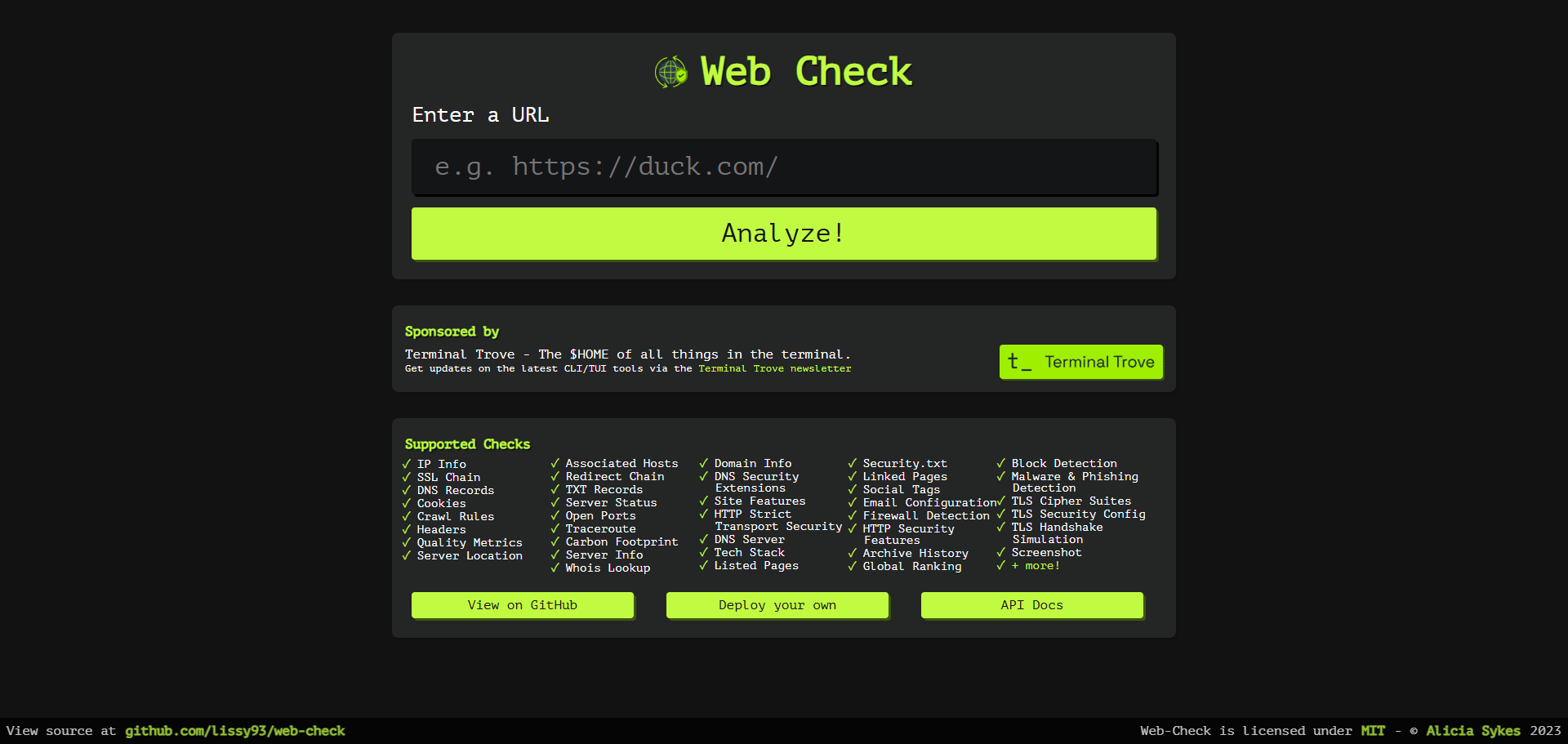Click the 'Associated Hosts' check item
The height and width of the screenshot is (744, 1568).
[621, 463]
